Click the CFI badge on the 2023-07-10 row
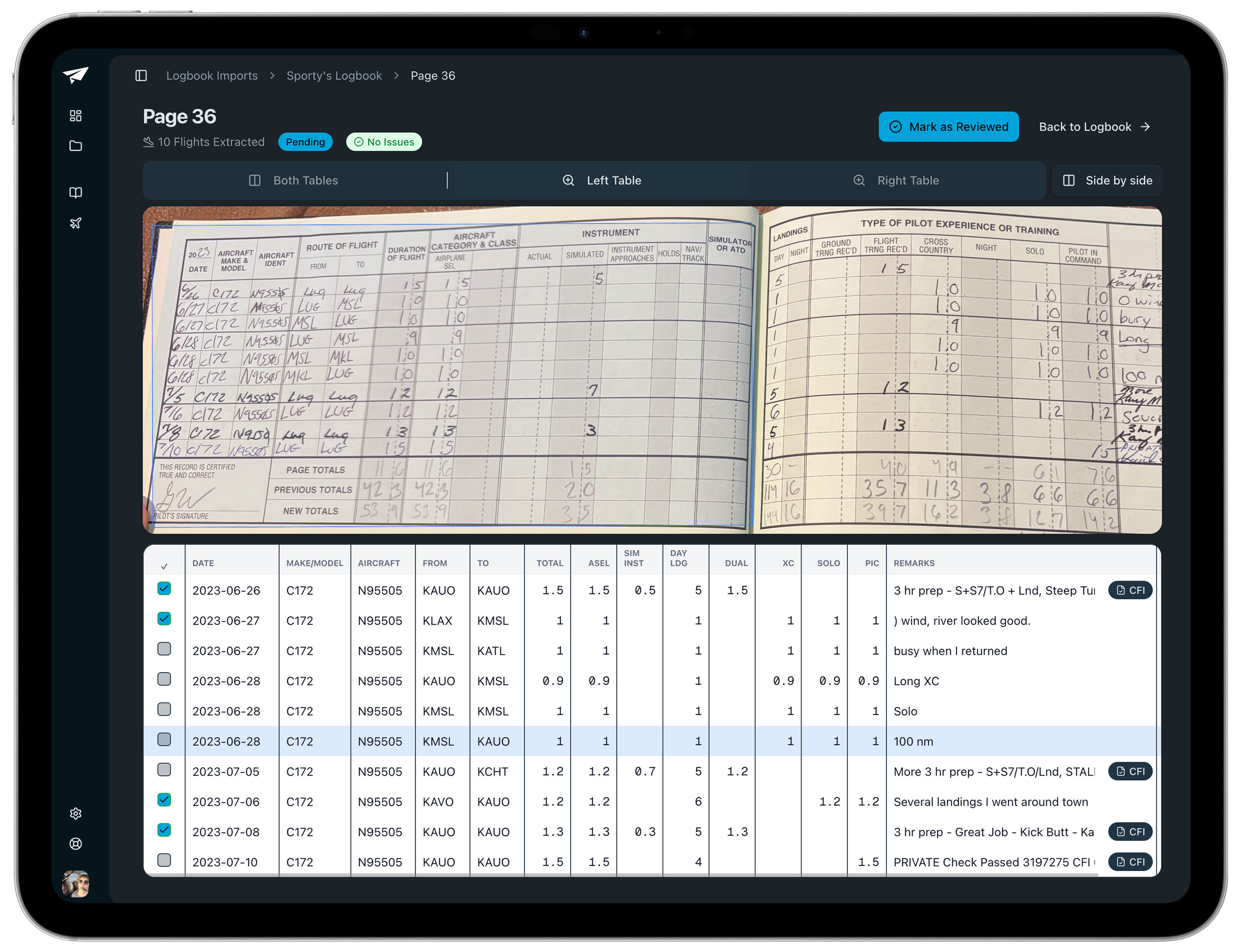Viewport: 1242px width, 952px height. (x=1129, y=861)
